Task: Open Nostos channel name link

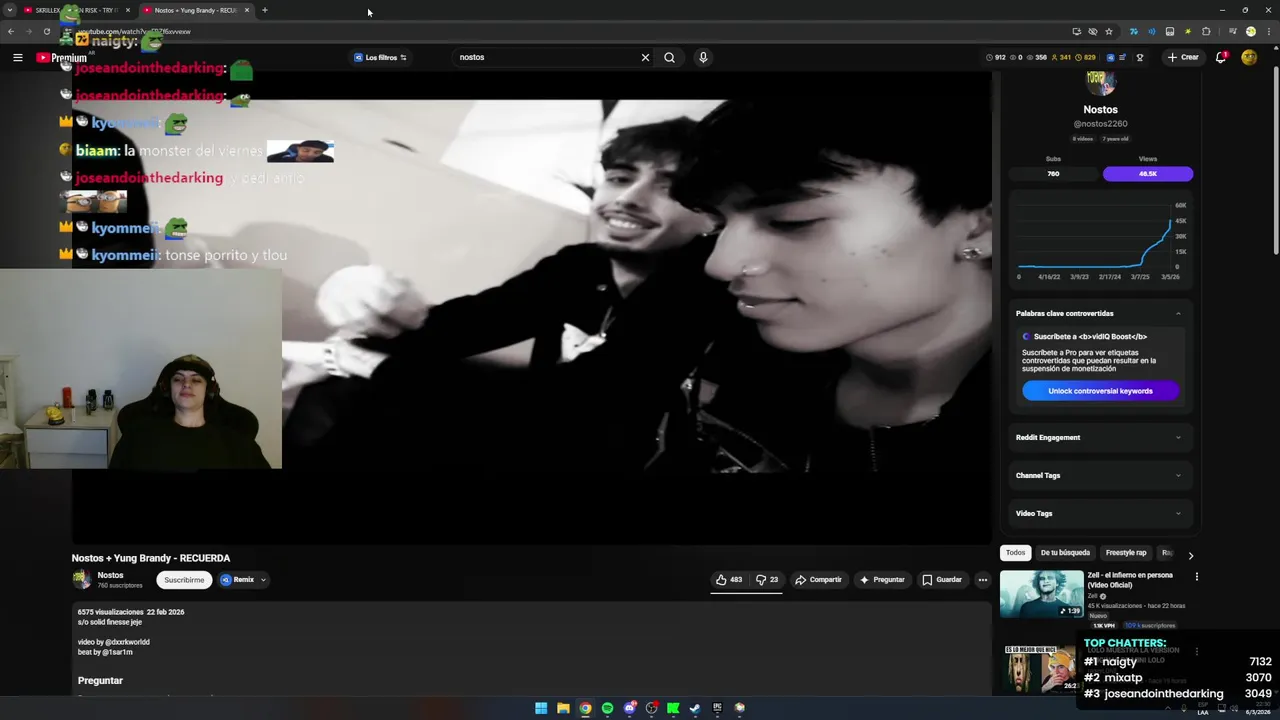Action: point(110,575)
